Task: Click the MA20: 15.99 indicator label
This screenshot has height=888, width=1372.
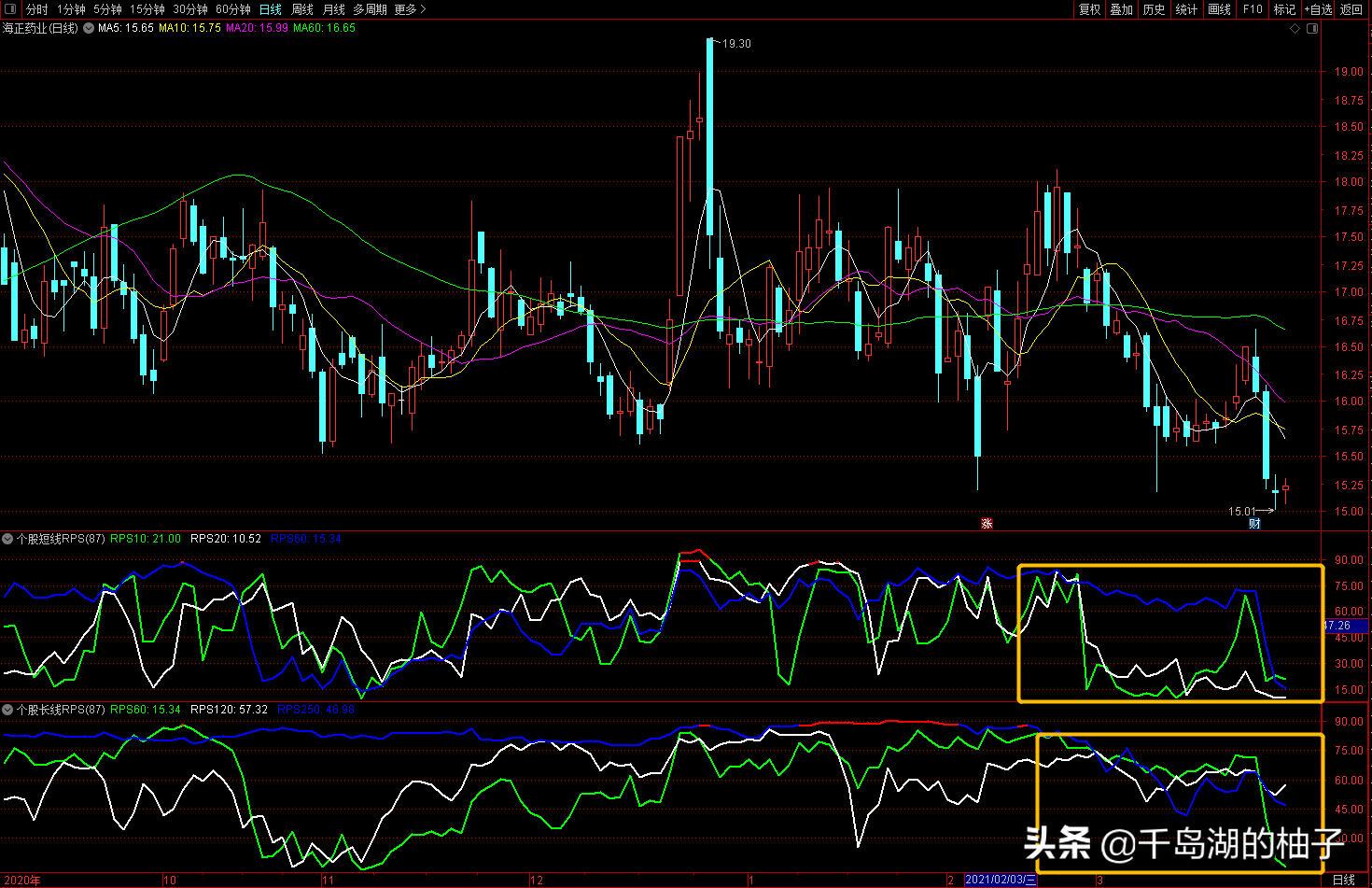Action: point(257,28)
